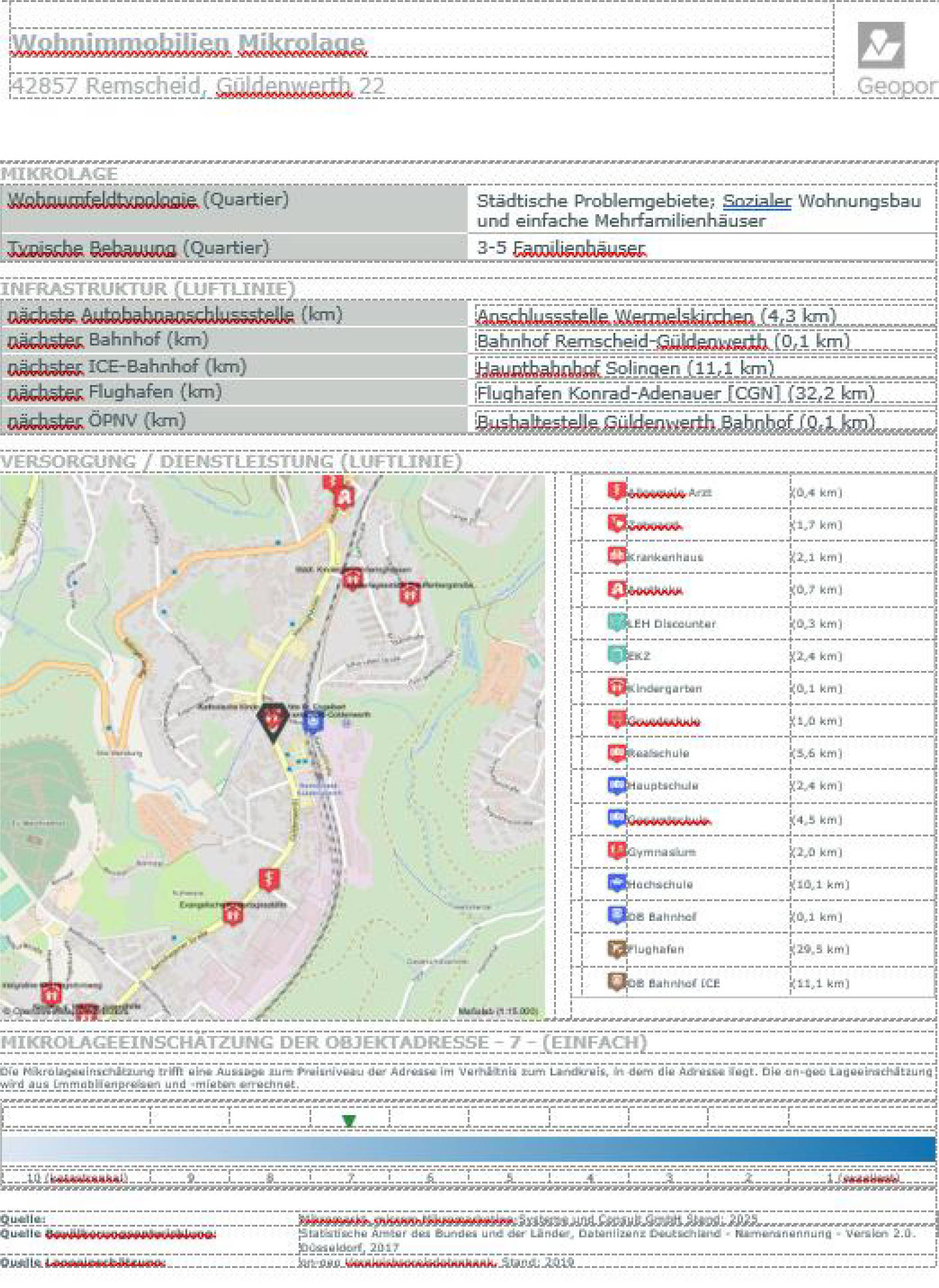The height and width of the screenshot is (1288, 939).
Task: Click the '3-5 Familienhäuser' cell
Action: pos(702,247)
